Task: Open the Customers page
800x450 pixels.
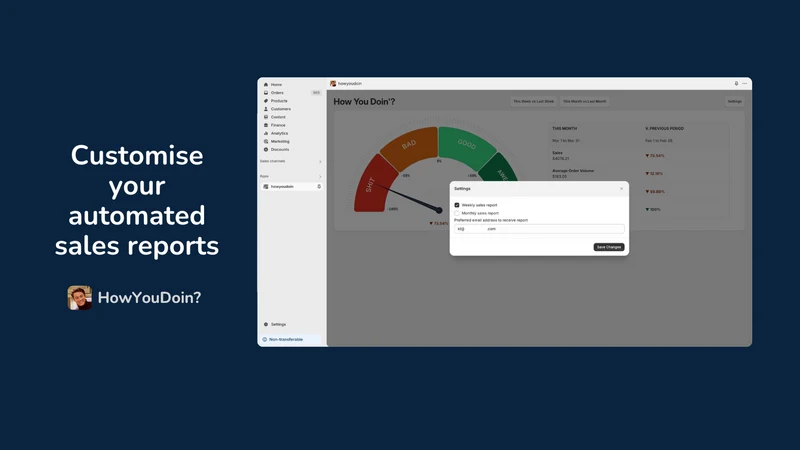Action: [x=281, y=109]
